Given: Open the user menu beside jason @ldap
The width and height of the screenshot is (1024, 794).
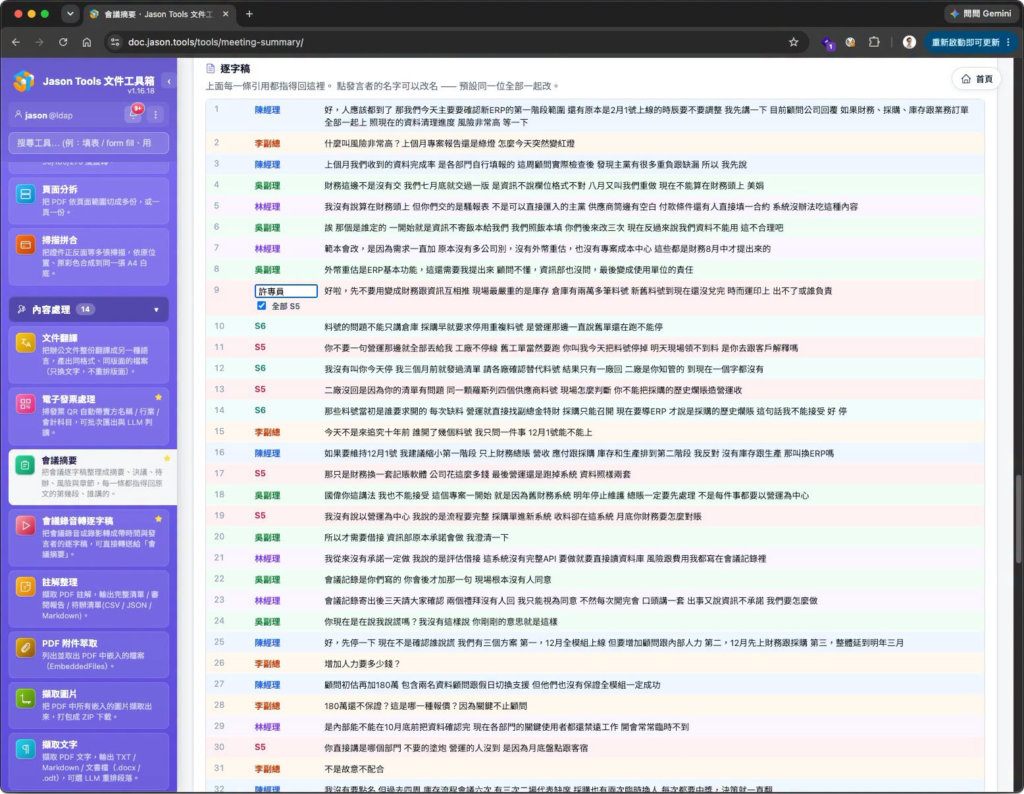Looking at the screenshot, I should 155,115.
